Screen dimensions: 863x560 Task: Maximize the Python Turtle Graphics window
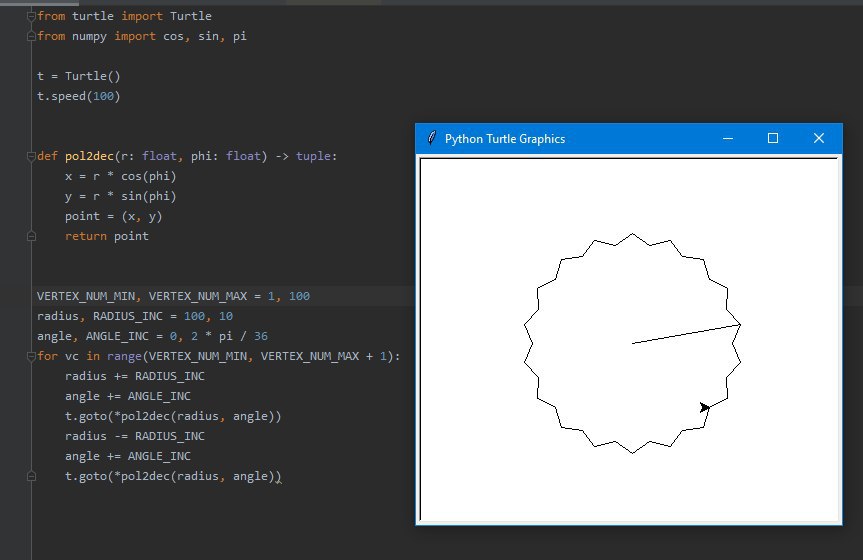click(773, 138)
